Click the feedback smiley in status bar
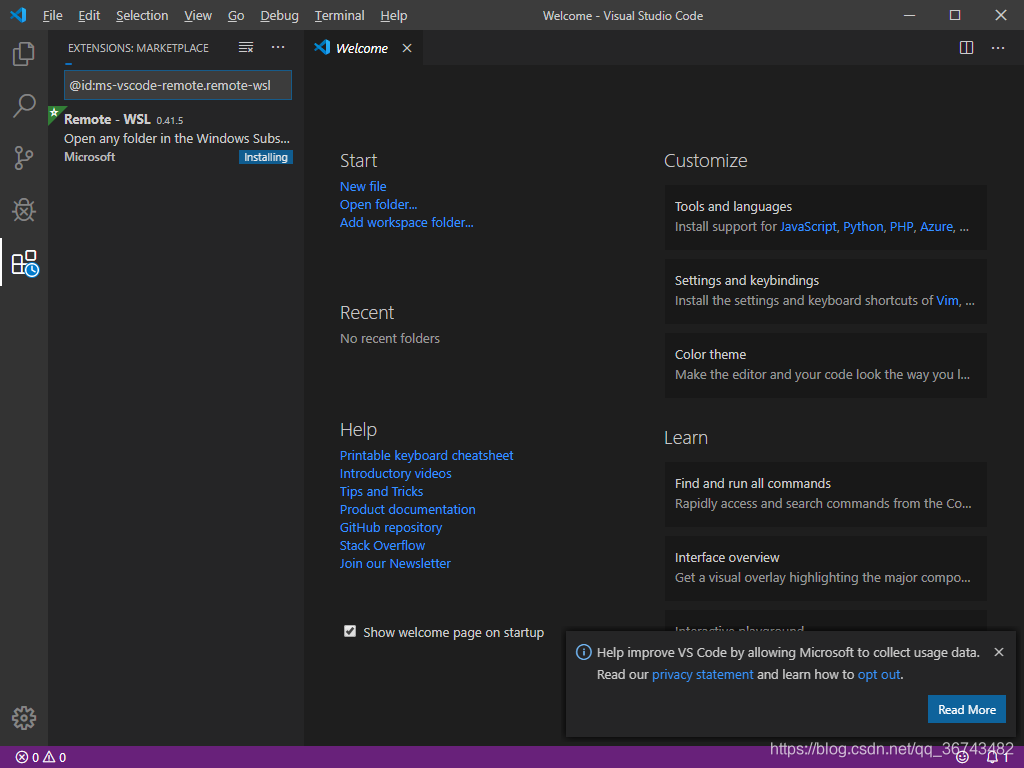The width and height of the screenshot is (1024, 768). point(962,758)
